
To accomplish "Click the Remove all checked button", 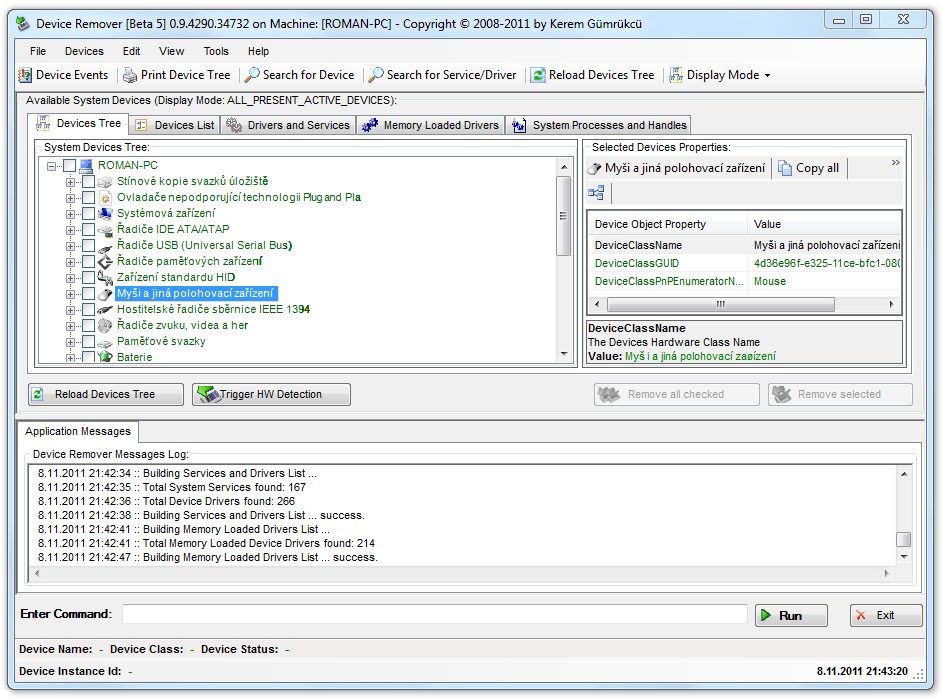I will click(677, 395).
